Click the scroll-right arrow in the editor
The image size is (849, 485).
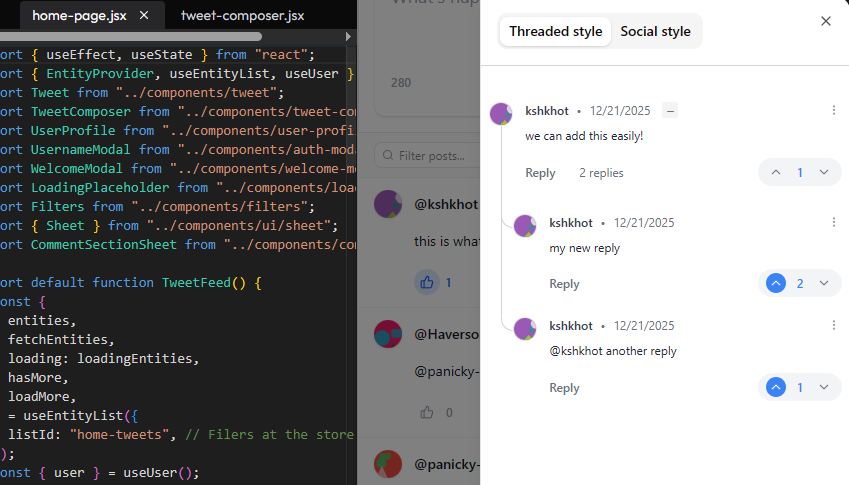(x=348, y=36)
